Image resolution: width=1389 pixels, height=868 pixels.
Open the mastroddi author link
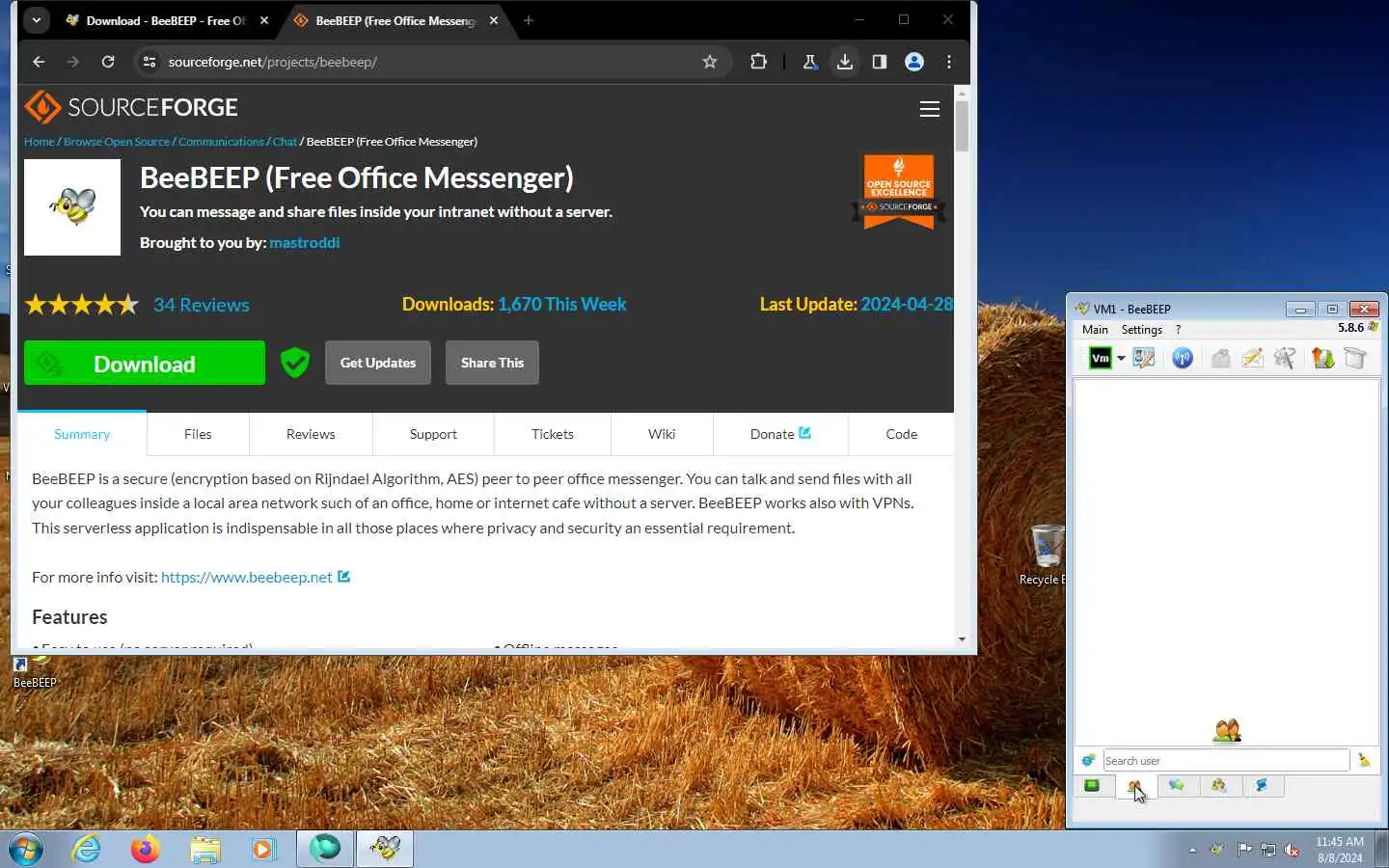pyautogui.click(x=304, y=243)
